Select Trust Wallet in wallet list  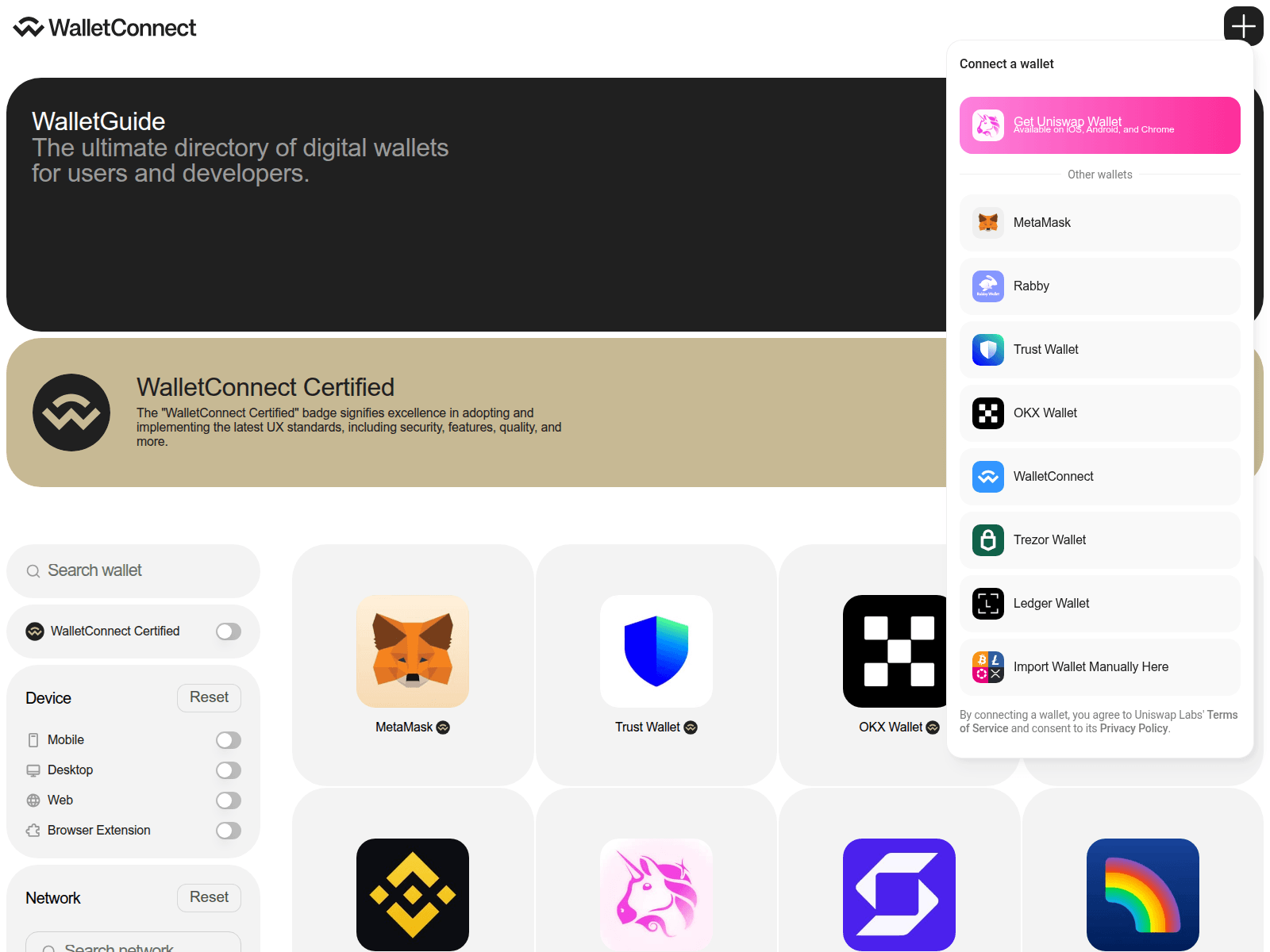(1100, 350)
